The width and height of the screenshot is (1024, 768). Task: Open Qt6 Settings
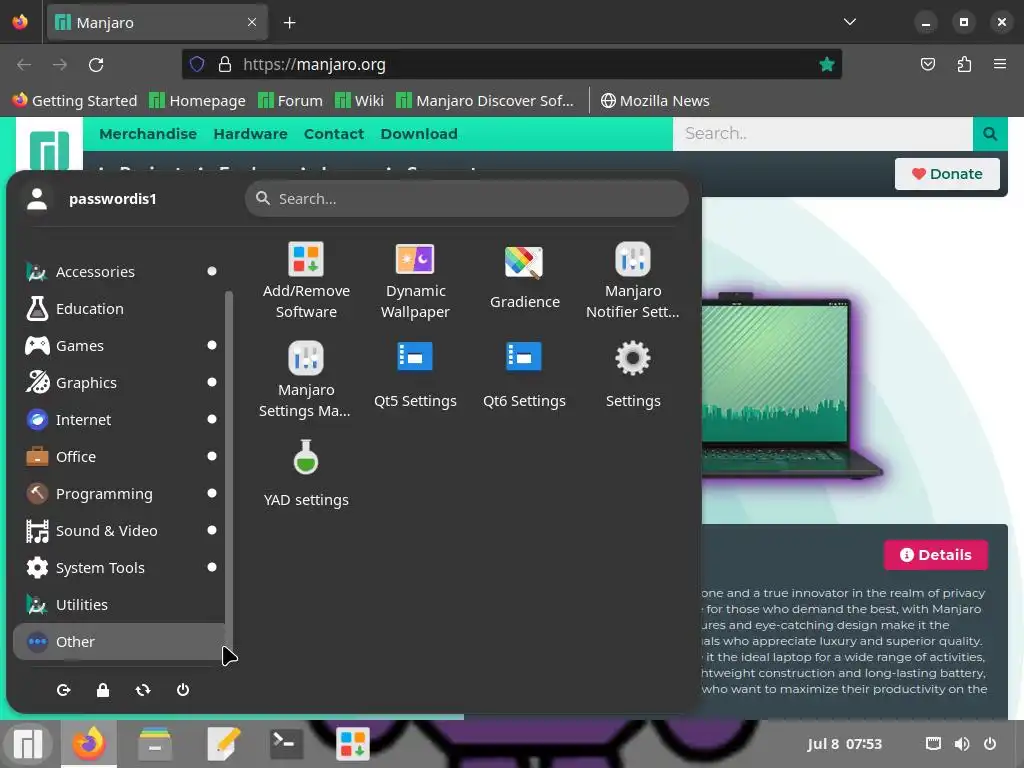coord(524,375)
